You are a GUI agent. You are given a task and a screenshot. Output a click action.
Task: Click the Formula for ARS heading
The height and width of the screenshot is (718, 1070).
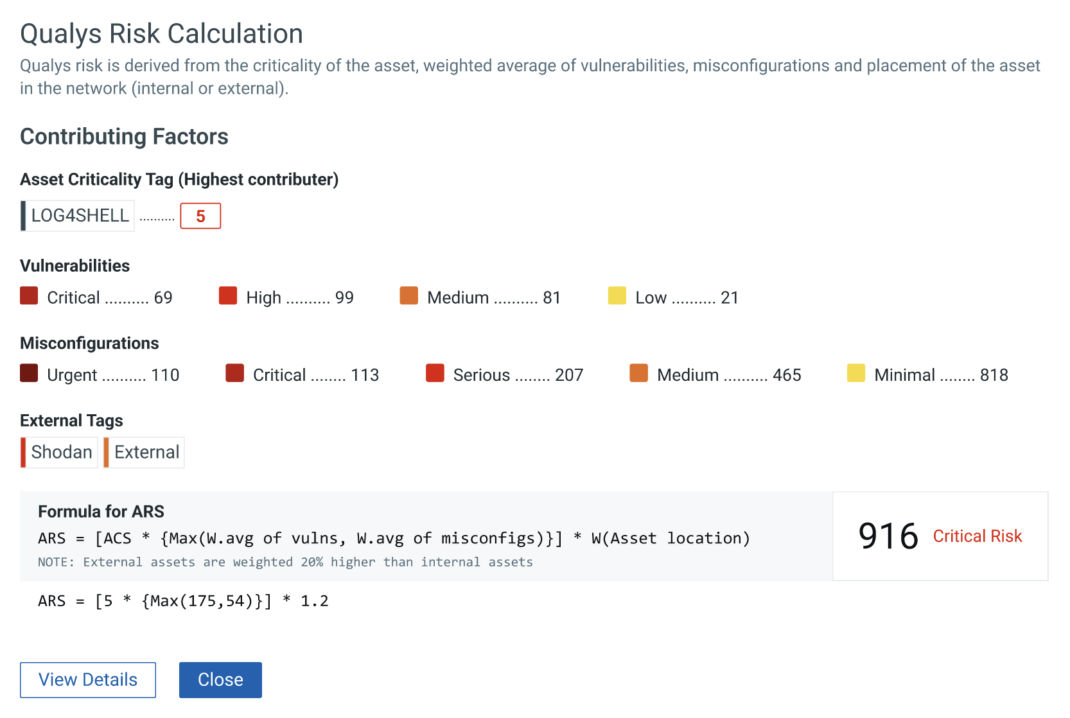pyautogui.click(x=100, y=511)
